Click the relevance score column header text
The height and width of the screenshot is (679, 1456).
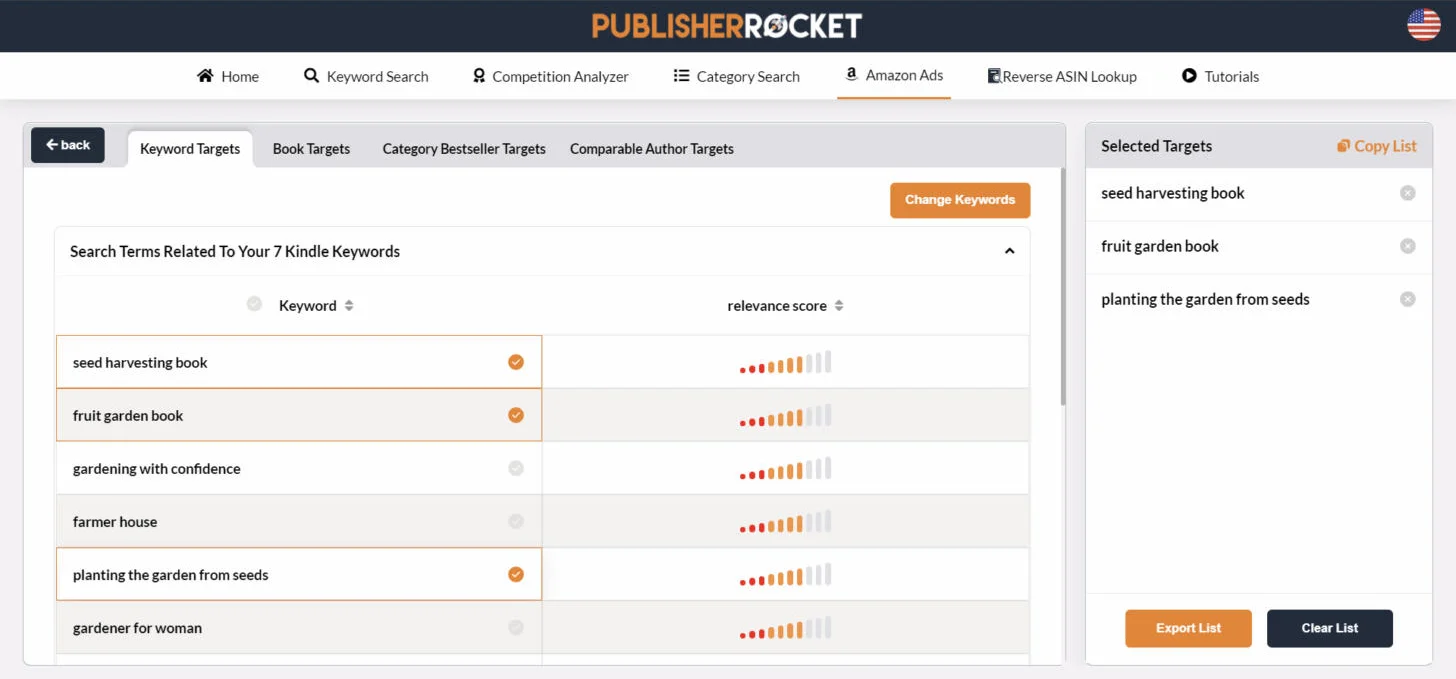[777, 306]
